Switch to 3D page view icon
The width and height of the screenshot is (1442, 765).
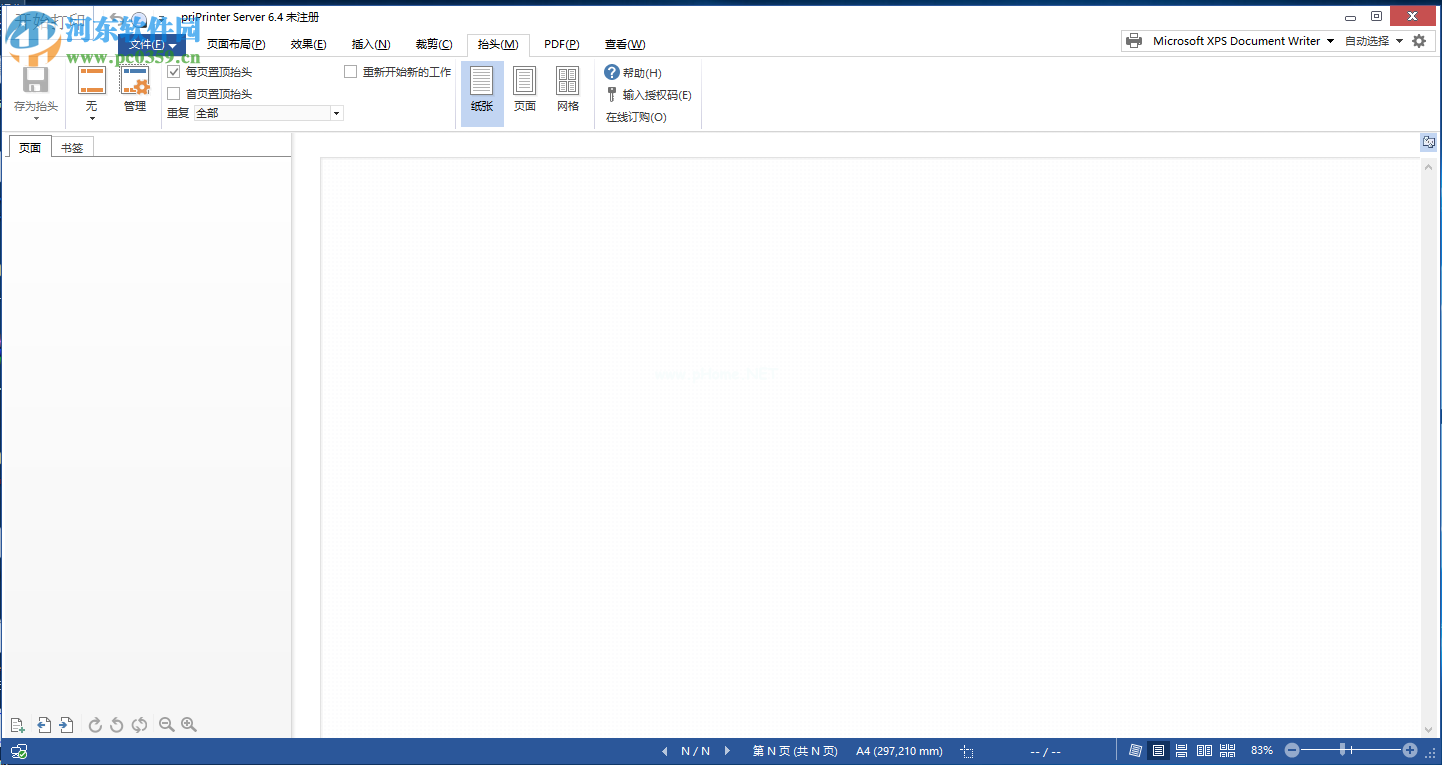tap(1135, 751)
